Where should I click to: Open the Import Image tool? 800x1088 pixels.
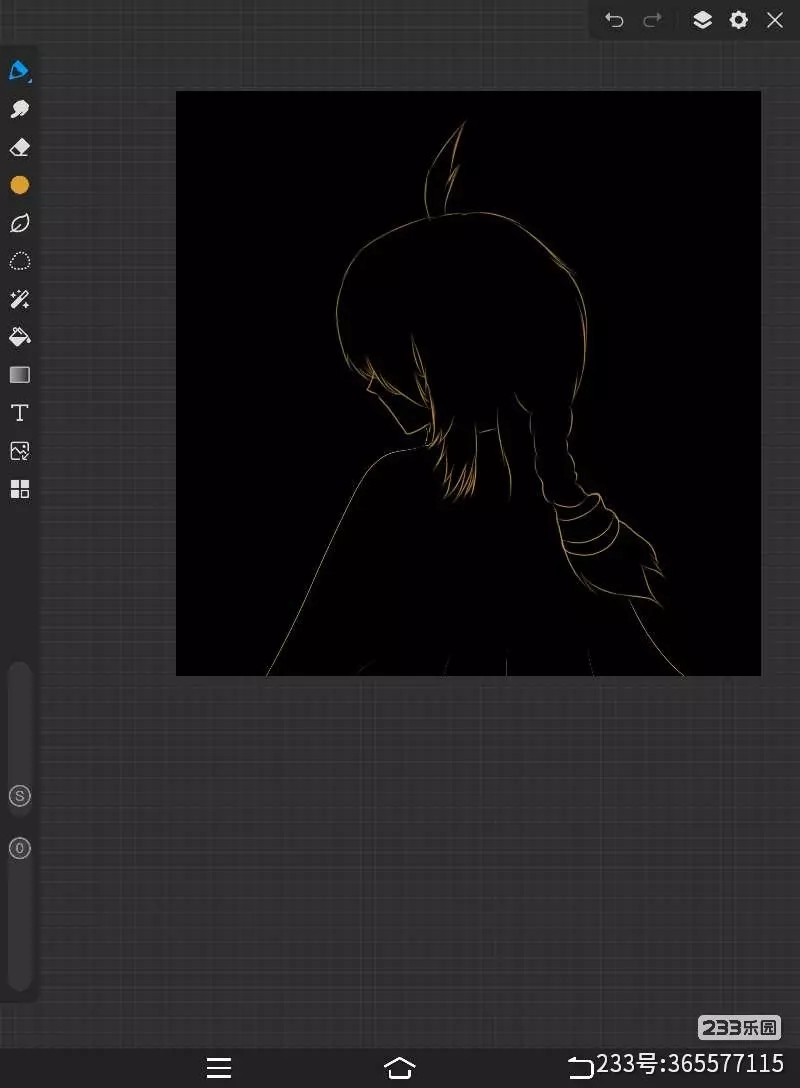(19, 451)
